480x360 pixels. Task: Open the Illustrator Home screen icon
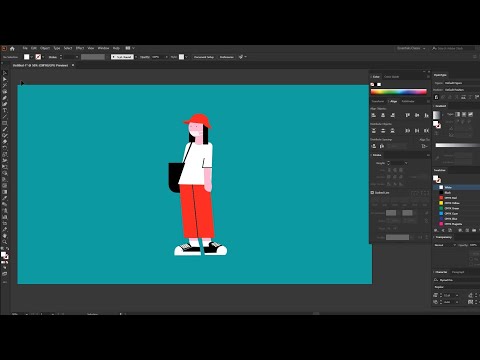pyautogui.click(x=12, y=49)
